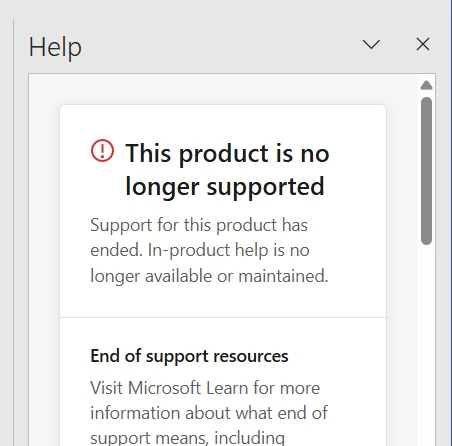Click blank space beside Help title
The height and width of the screenshot is (446, 452).
220,47
